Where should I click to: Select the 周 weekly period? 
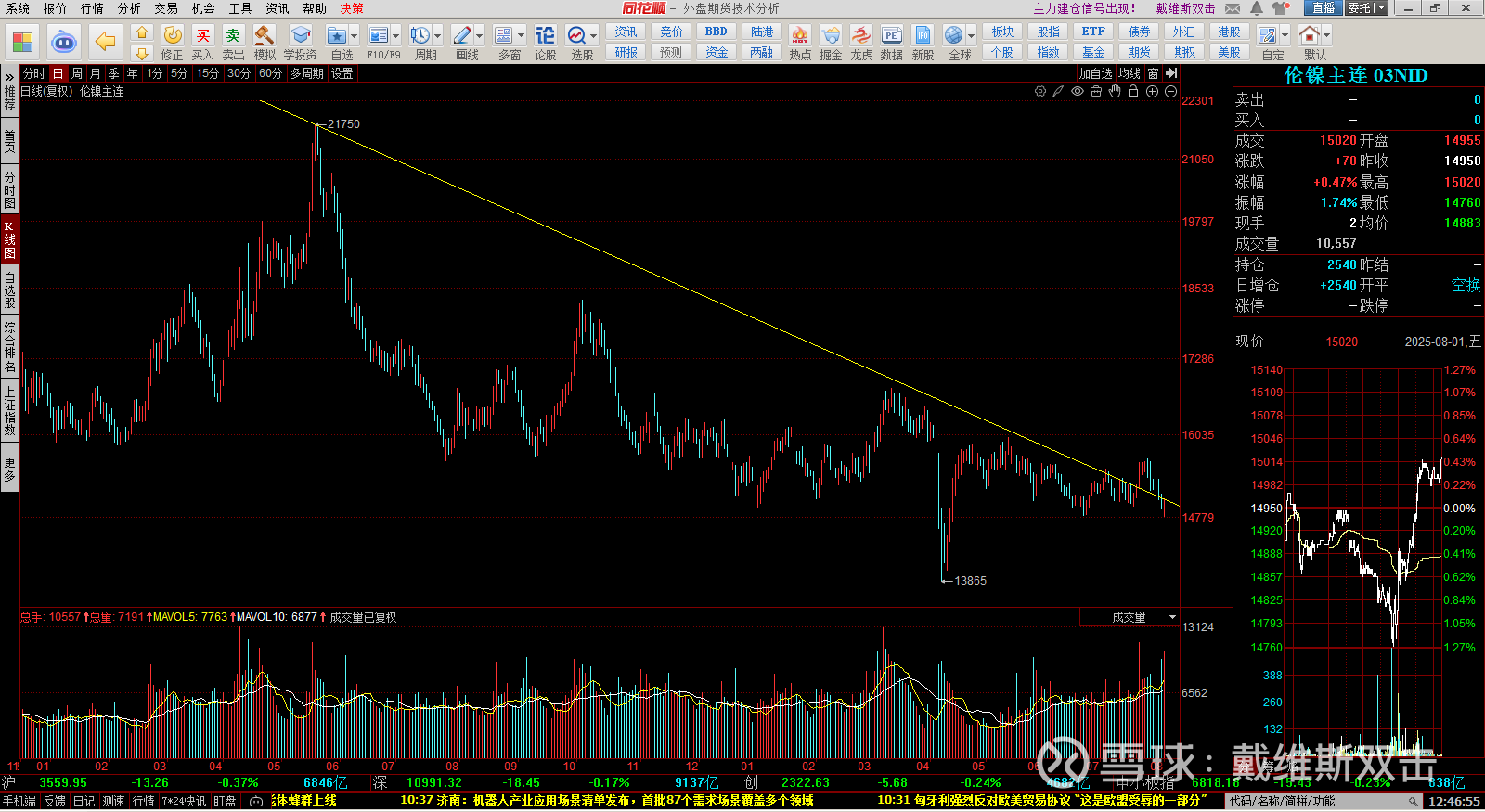click(77, 73)
